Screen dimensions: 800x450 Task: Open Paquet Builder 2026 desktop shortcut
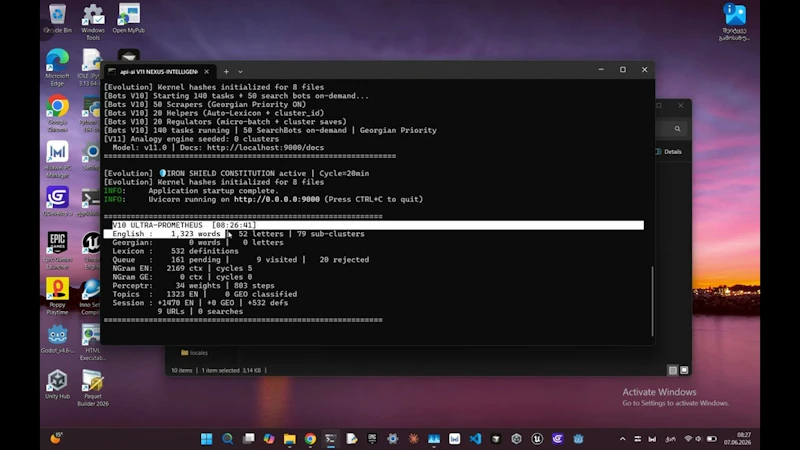[93, 388]
